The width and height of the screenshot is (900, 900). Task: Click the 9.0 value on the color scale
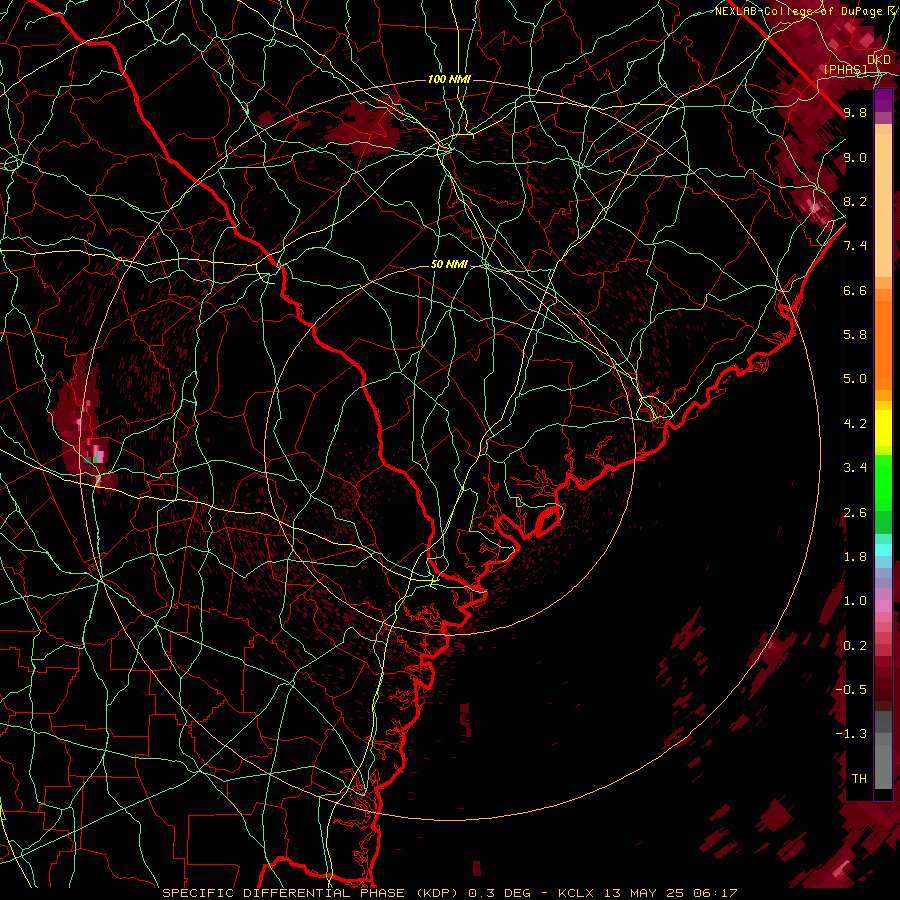click(x=855, y=157)
